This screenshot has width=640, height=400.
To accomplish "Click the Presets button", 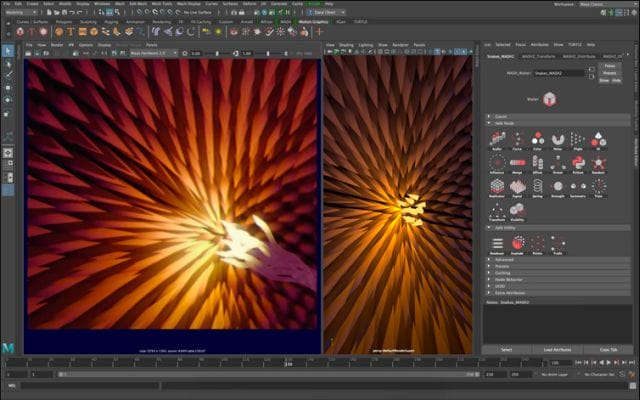I will 609,73.
